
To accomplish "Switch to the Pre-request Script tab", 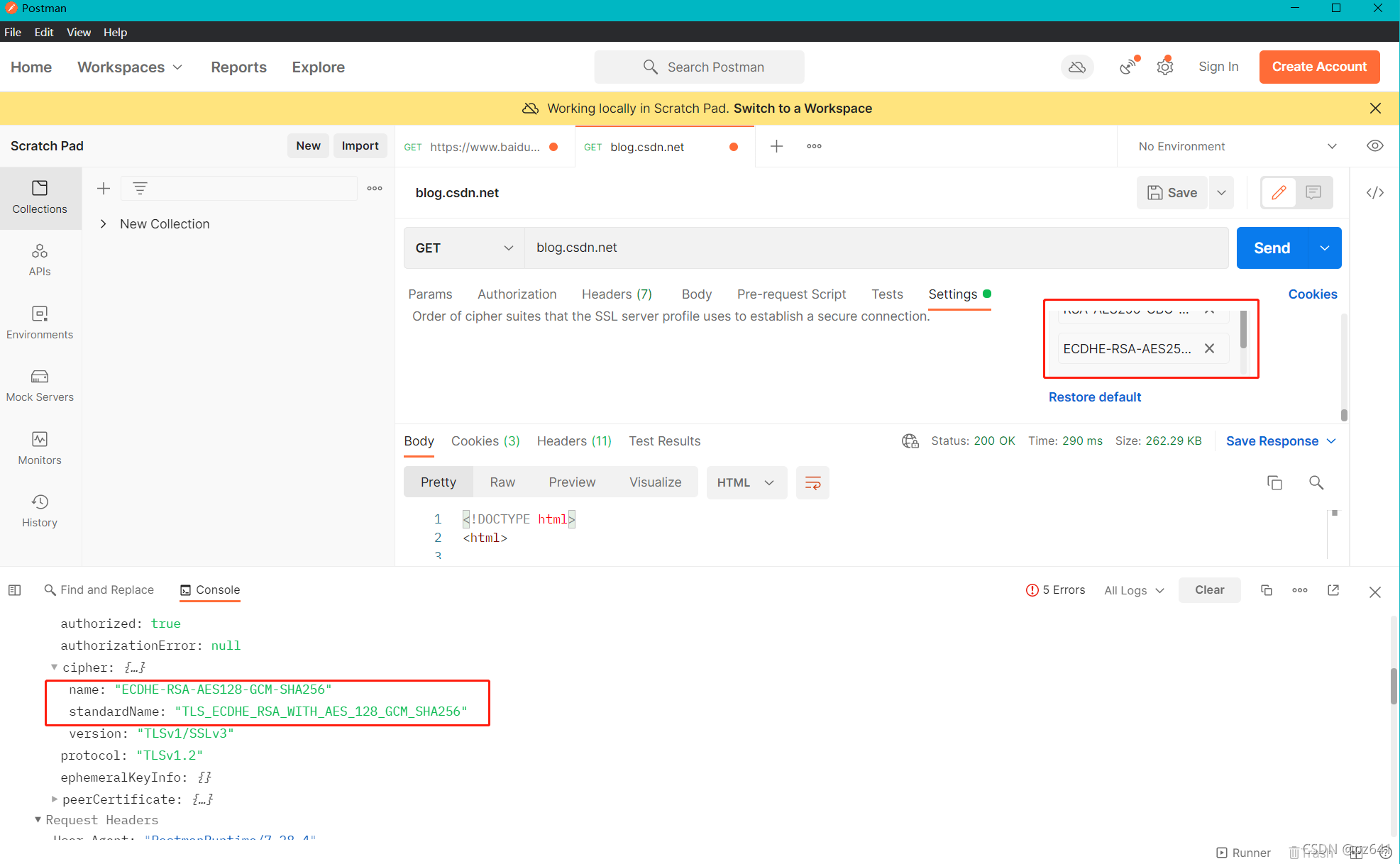I will [791, 294].
